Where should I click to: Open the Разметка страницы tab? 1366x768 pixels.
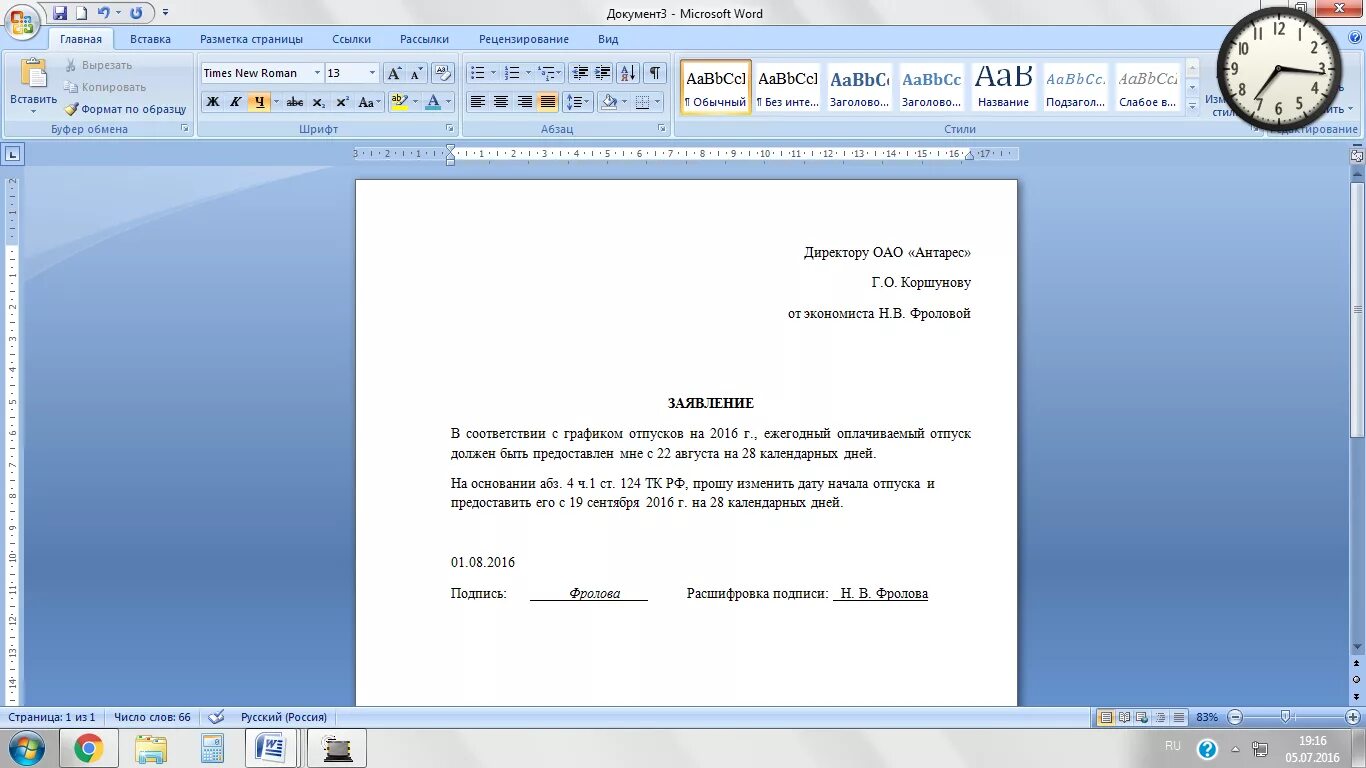[251, 39]
